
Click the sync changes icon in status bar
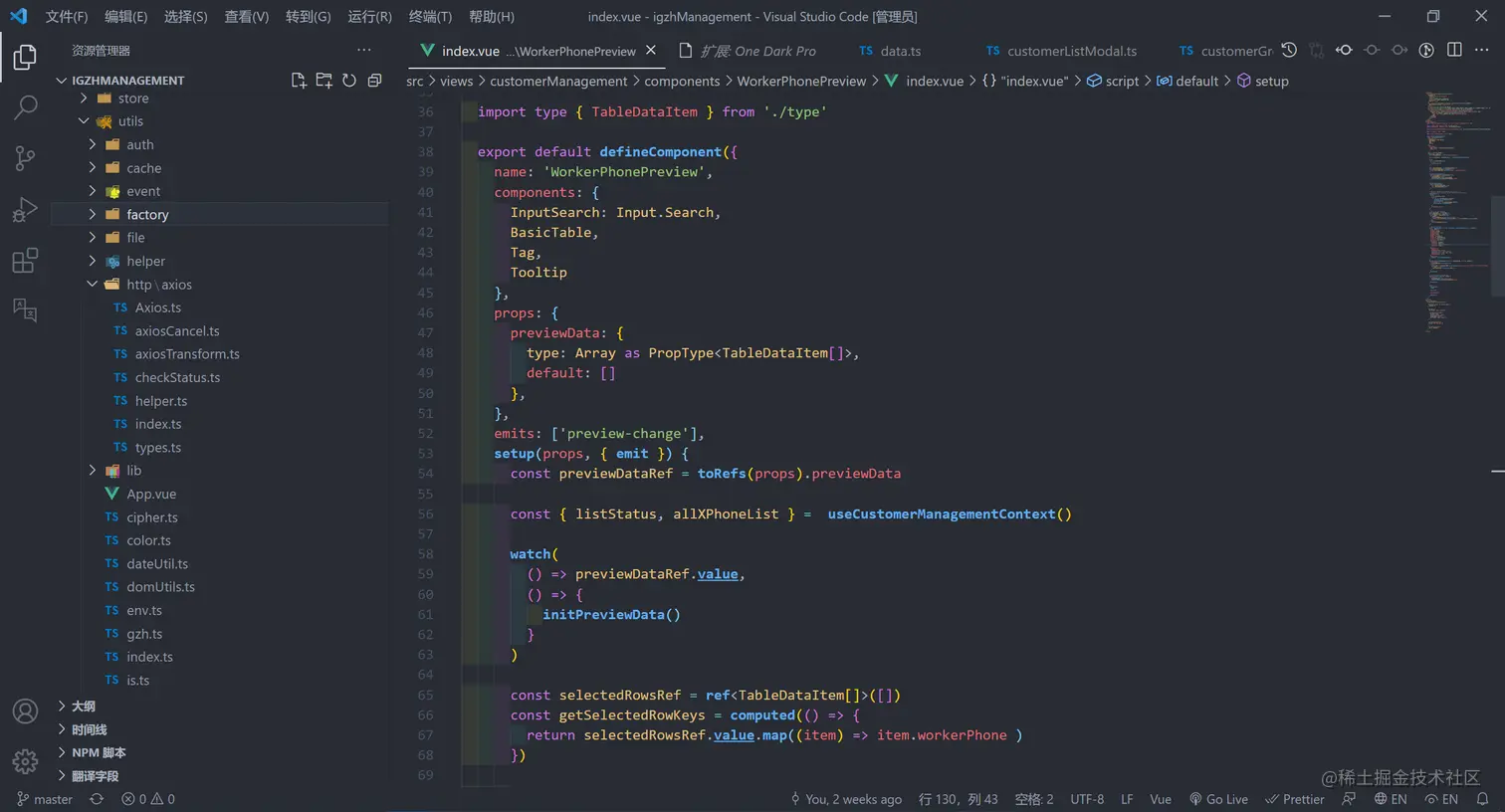[x=97, y=799]
